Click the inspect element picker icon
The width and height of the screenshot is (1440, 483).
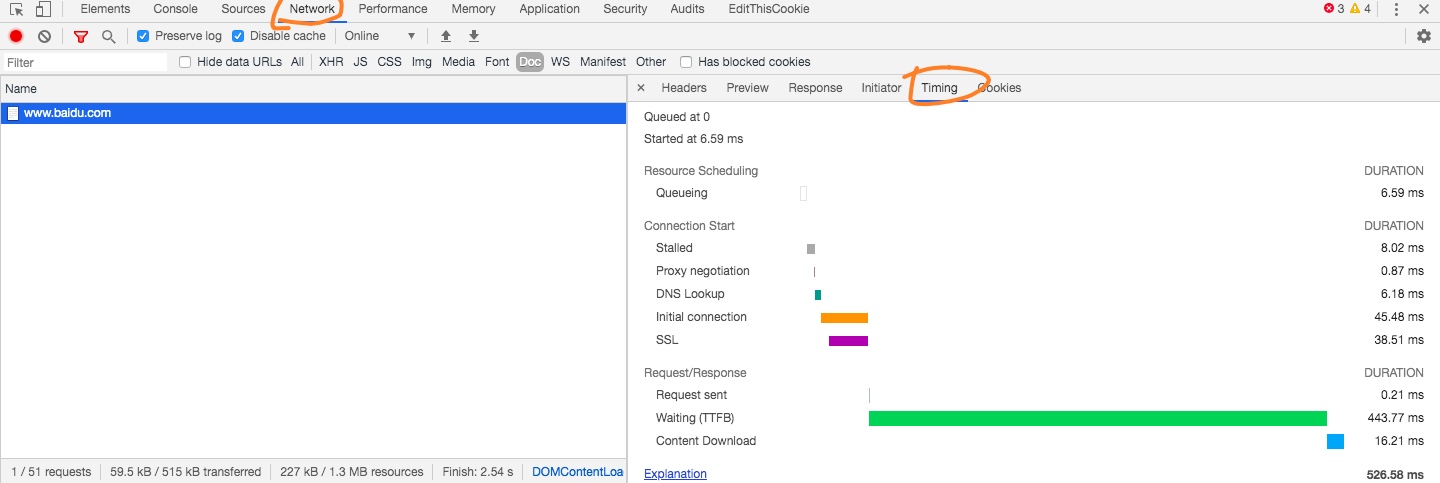coord(16,9)
